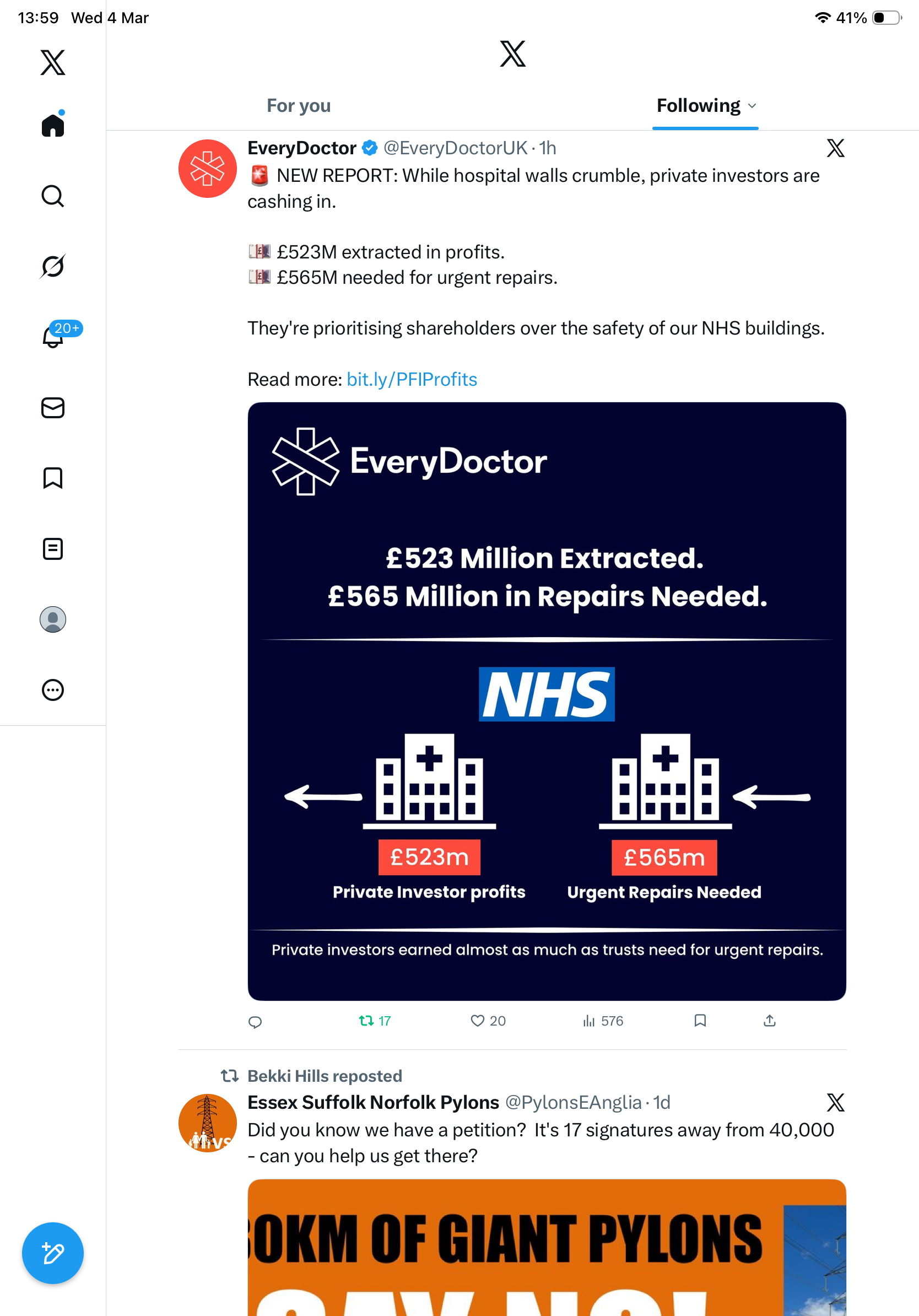Viewport: 919px width, 1316px height.
Task: Toggle bookmark on EveryDoctor post
Action: tap(700, 1020)
